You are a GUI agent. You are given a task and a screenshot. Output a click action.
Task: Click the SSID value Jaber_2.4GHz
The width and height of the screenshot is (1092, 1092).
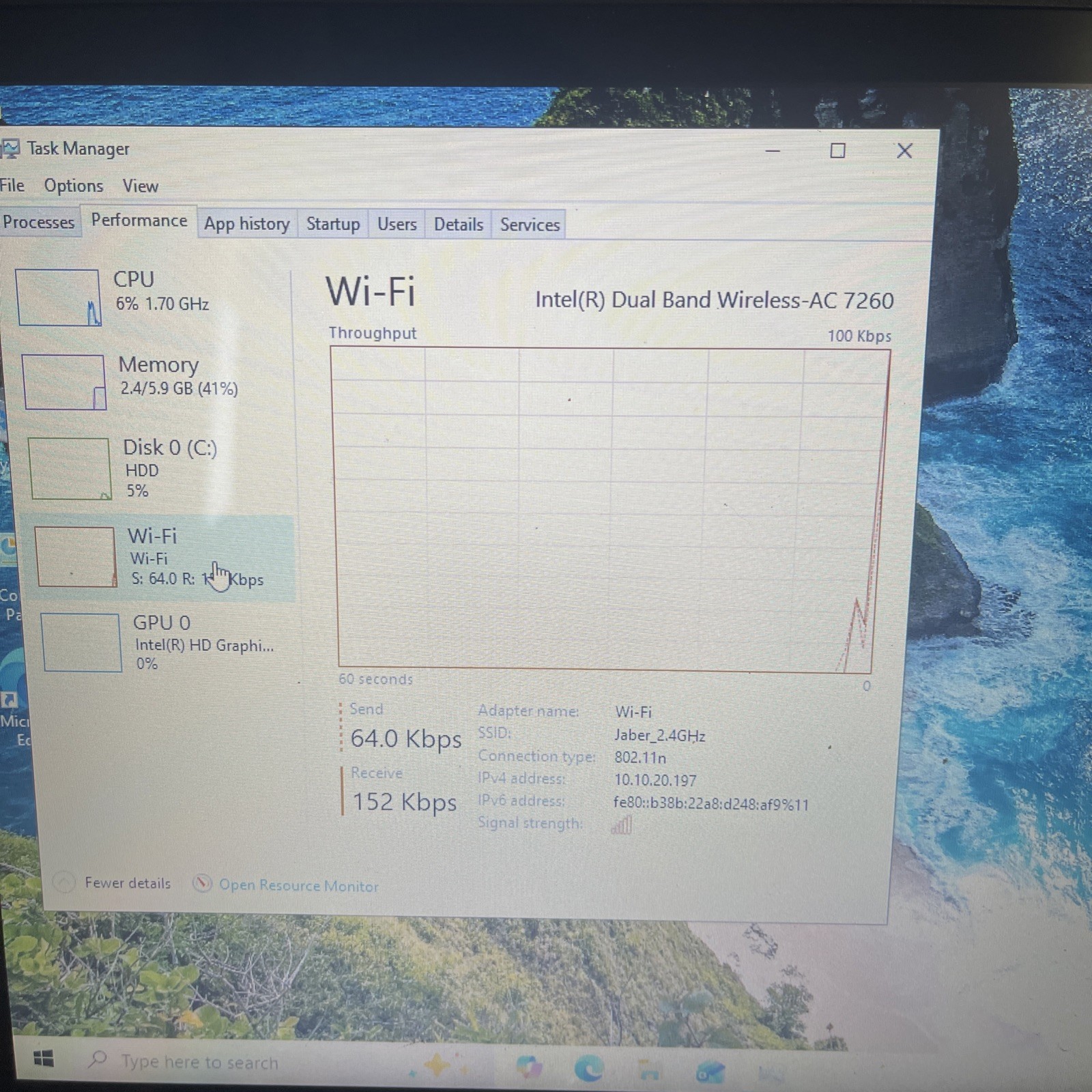[660, 736]
